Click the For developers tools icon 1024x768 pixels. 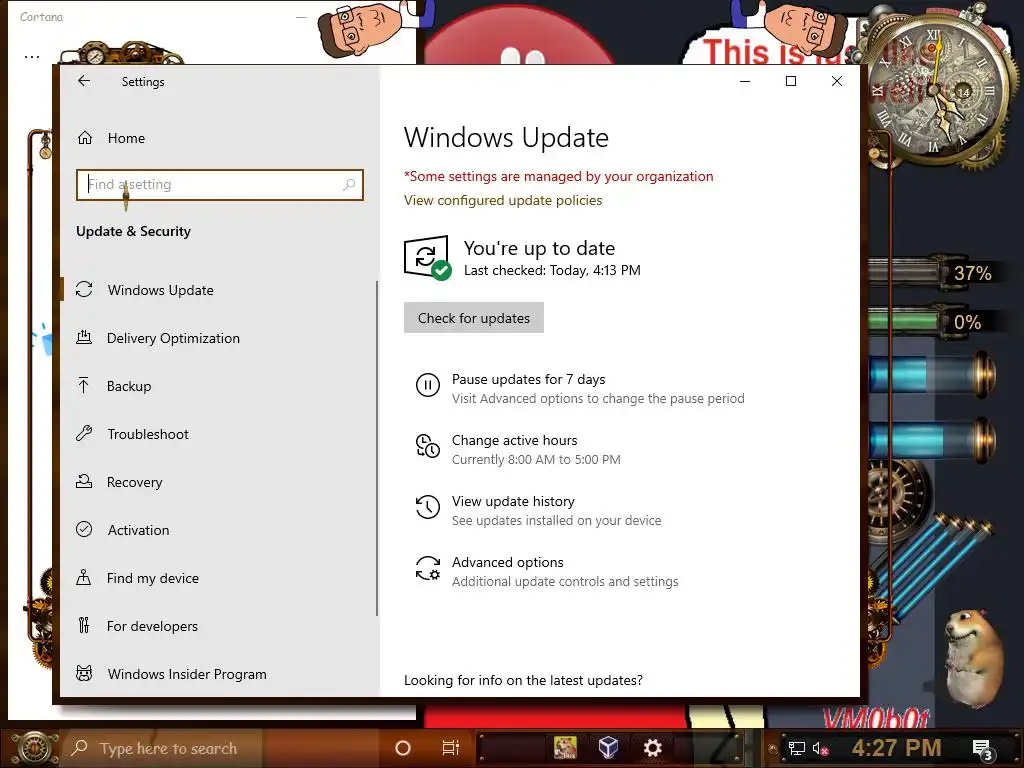84,625
